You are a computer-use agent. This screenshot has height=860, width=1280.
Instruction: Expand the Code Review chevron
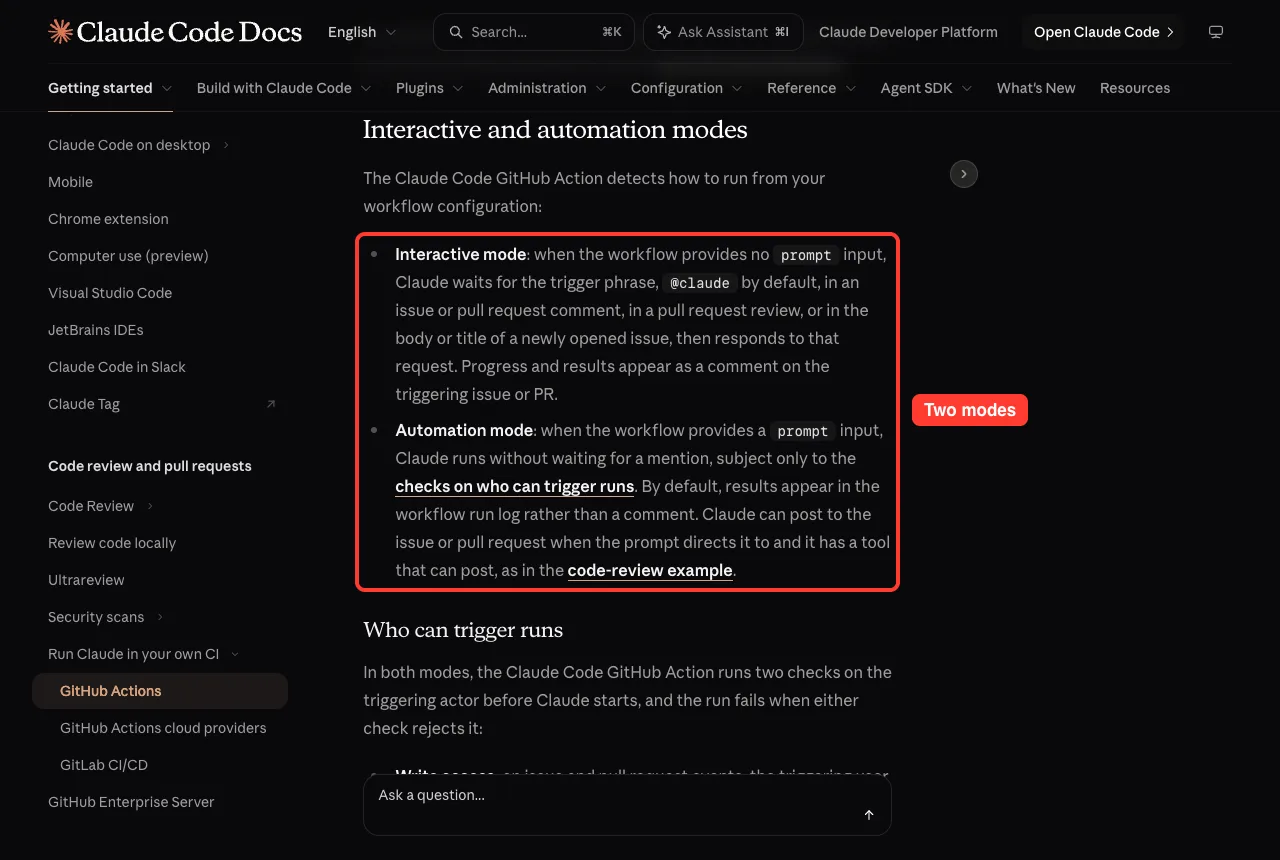(x=151, y=506)
